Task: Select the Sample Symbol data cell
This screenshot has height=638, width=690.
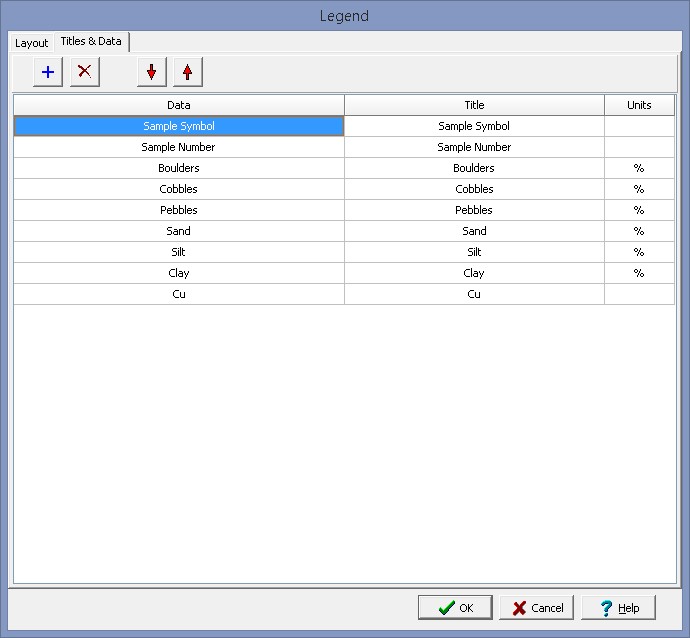Action: point(179,126)
